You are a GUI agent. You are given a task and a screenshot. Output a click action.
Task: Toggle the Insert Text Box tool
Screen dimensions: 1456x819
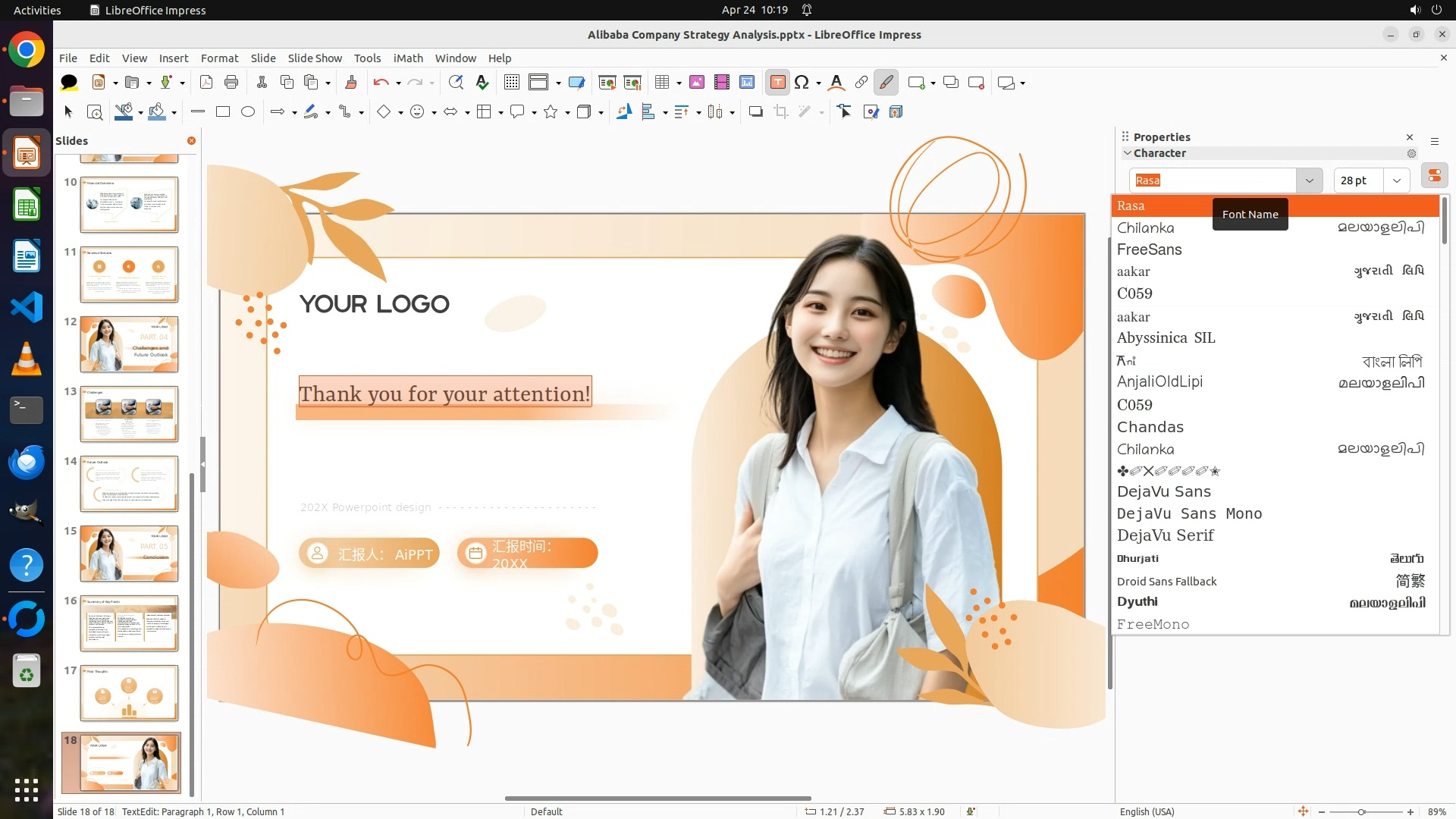[777, 83]
